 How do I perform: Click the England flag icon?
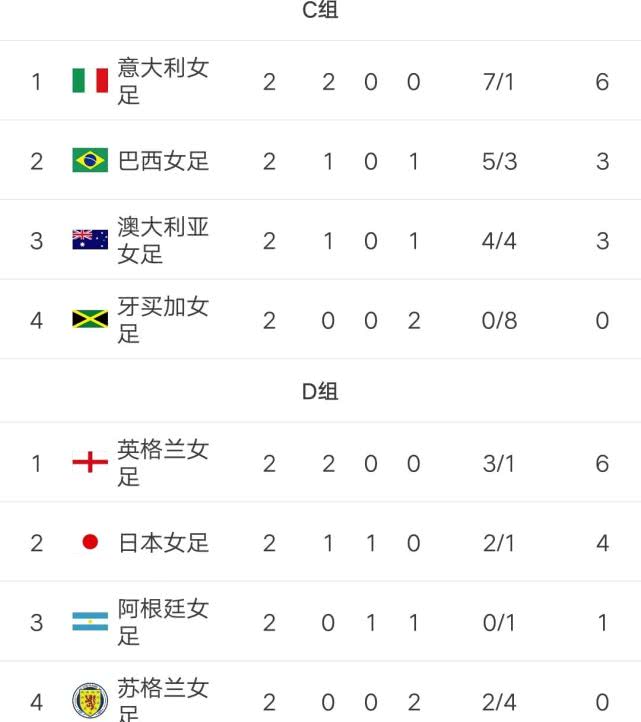coord(90,462)
